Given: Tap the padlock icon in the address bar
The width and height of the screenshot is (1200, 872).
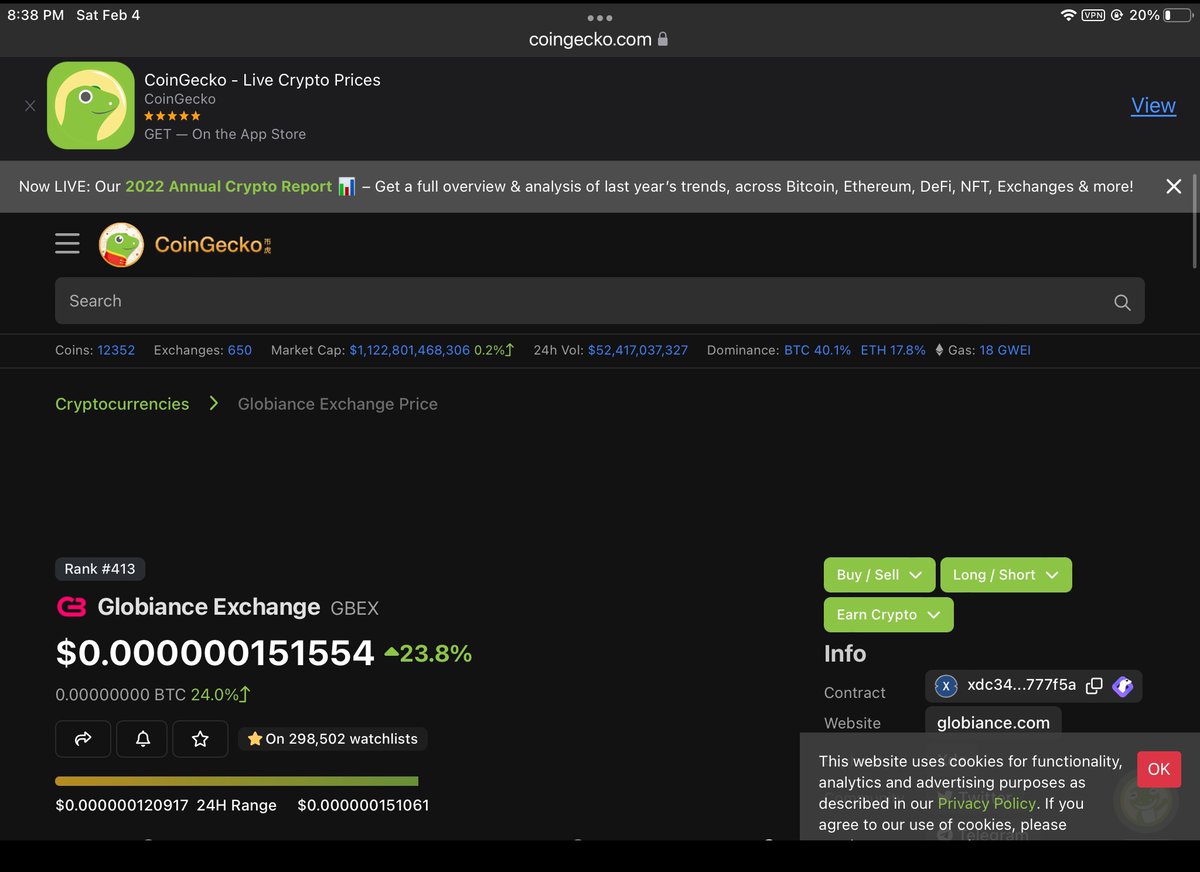Looking at the screenshot, I should [662, 39].
